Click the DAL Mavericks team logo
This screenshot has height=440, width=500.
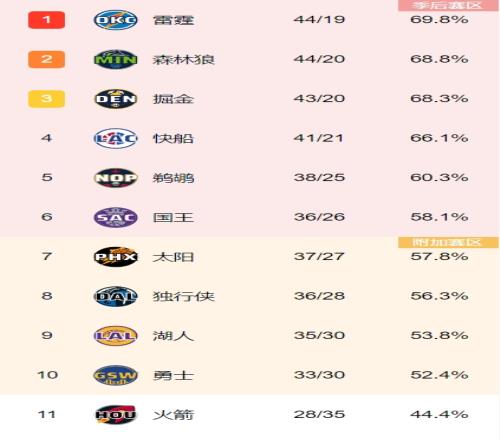tap(115, 296)
